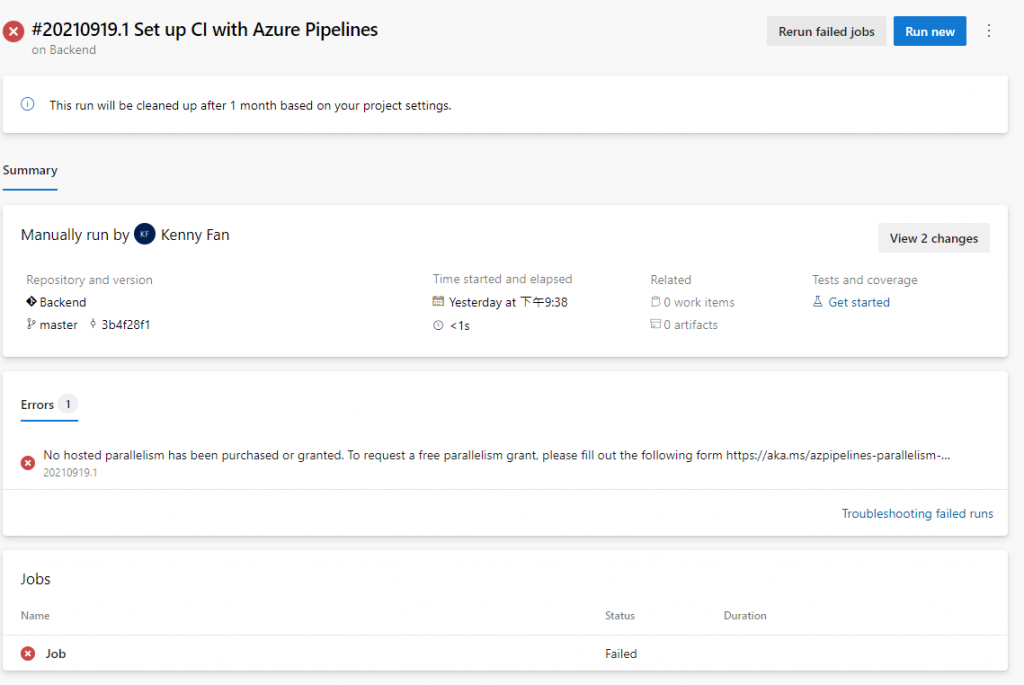Screen dimensions: 1024x685
Task: Click the red error icon beside parallelism message
Action: coord(28,462)
